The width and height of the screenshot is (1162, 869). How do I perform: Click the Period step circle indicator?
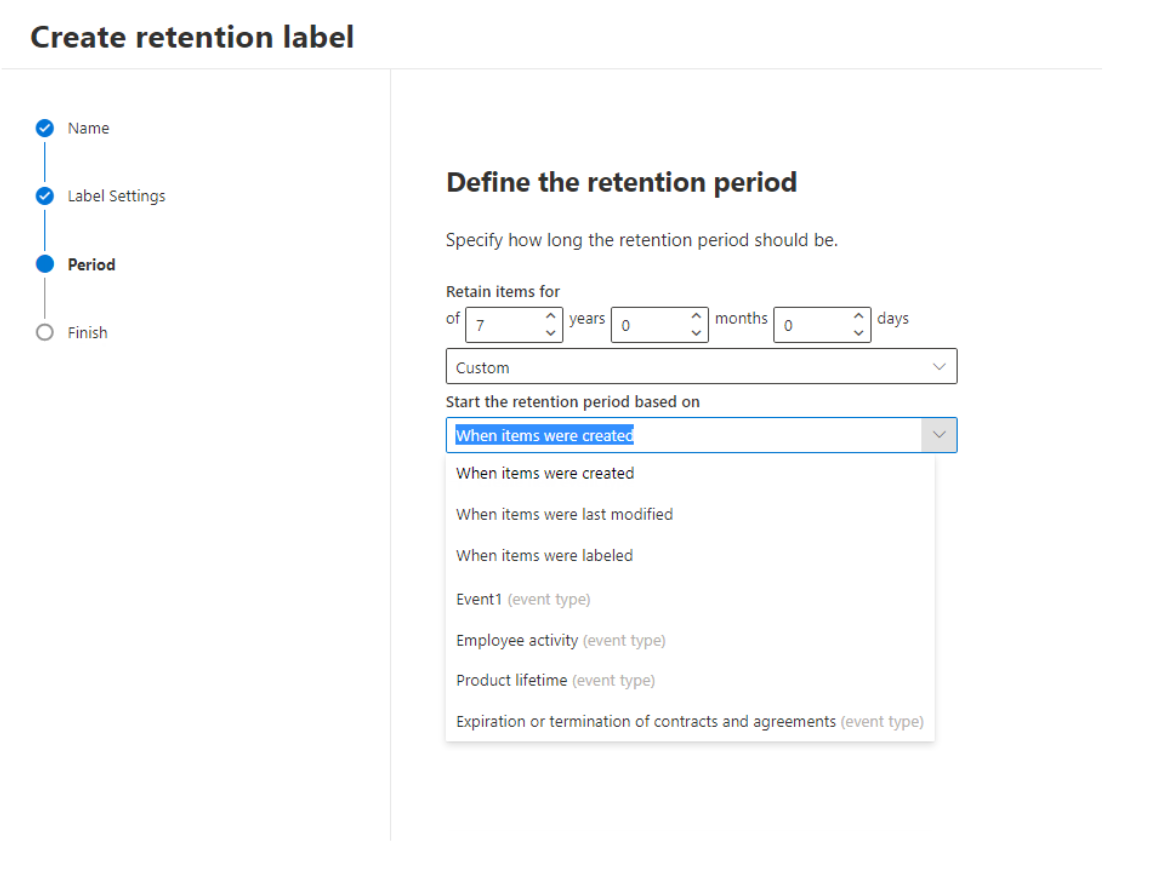click(44, 264)
